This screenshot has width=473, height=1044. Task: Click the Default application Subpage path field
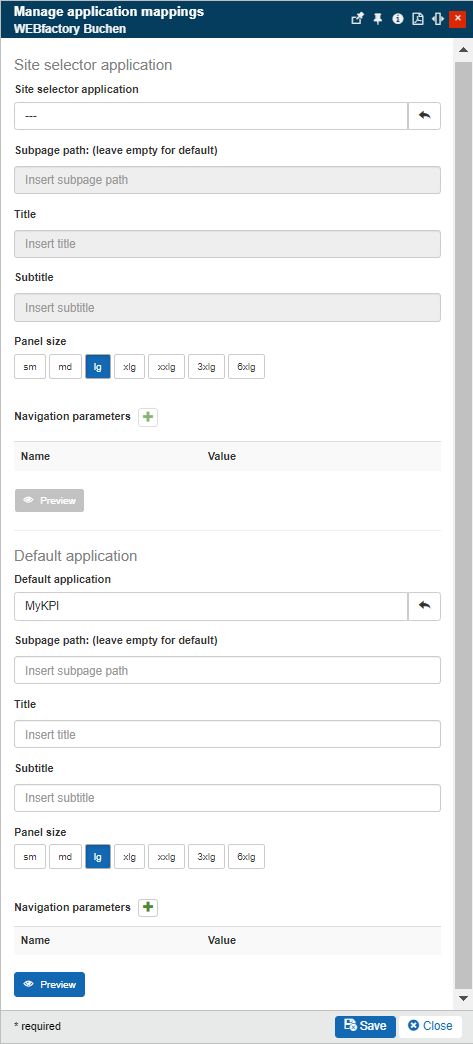(x=227, y=670)
